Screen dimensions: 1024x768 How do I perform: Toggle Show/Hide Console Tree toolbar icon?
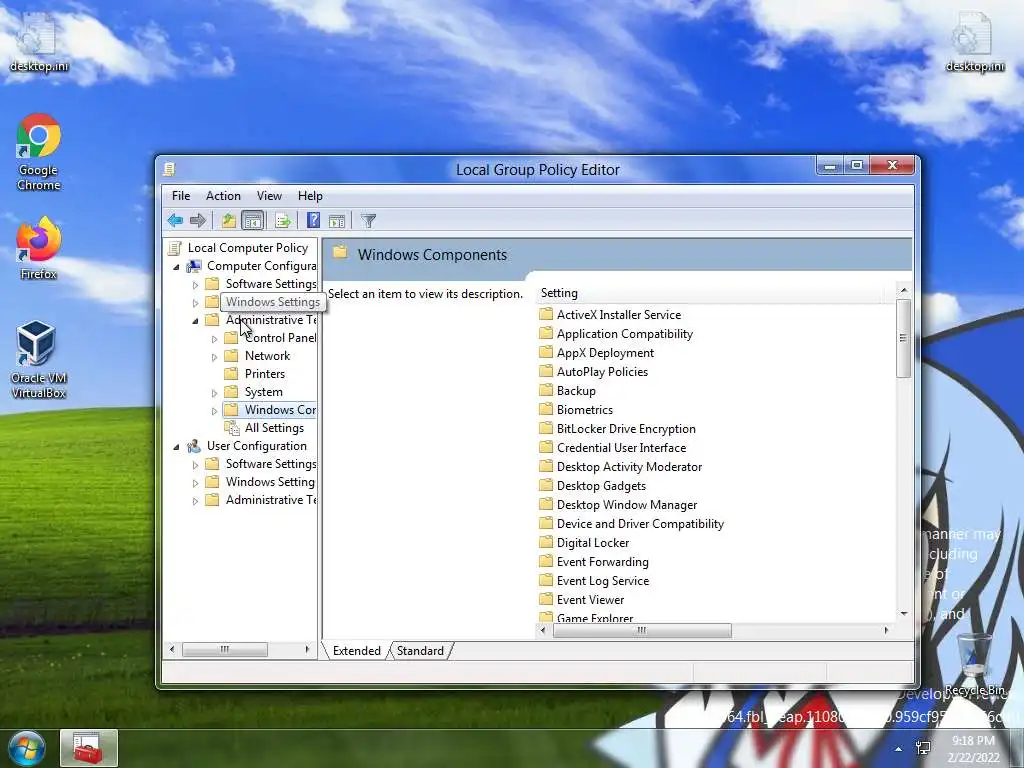(252, 221)
